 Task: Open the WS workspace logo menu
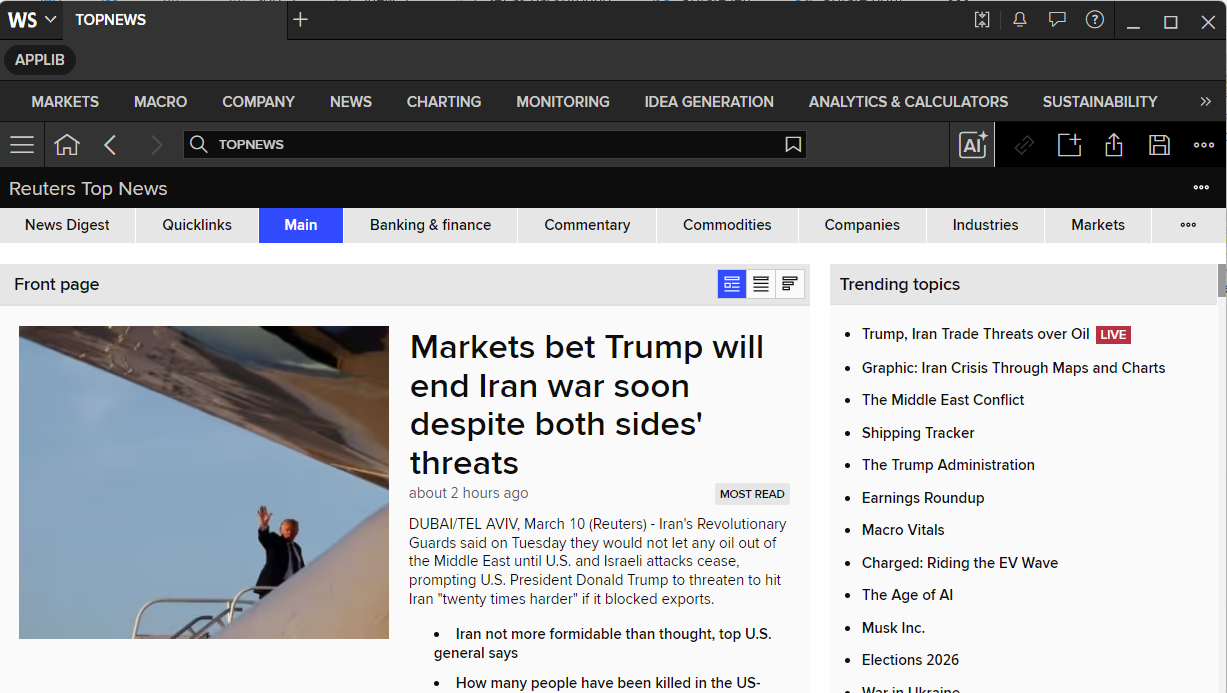tap(31, 20)
